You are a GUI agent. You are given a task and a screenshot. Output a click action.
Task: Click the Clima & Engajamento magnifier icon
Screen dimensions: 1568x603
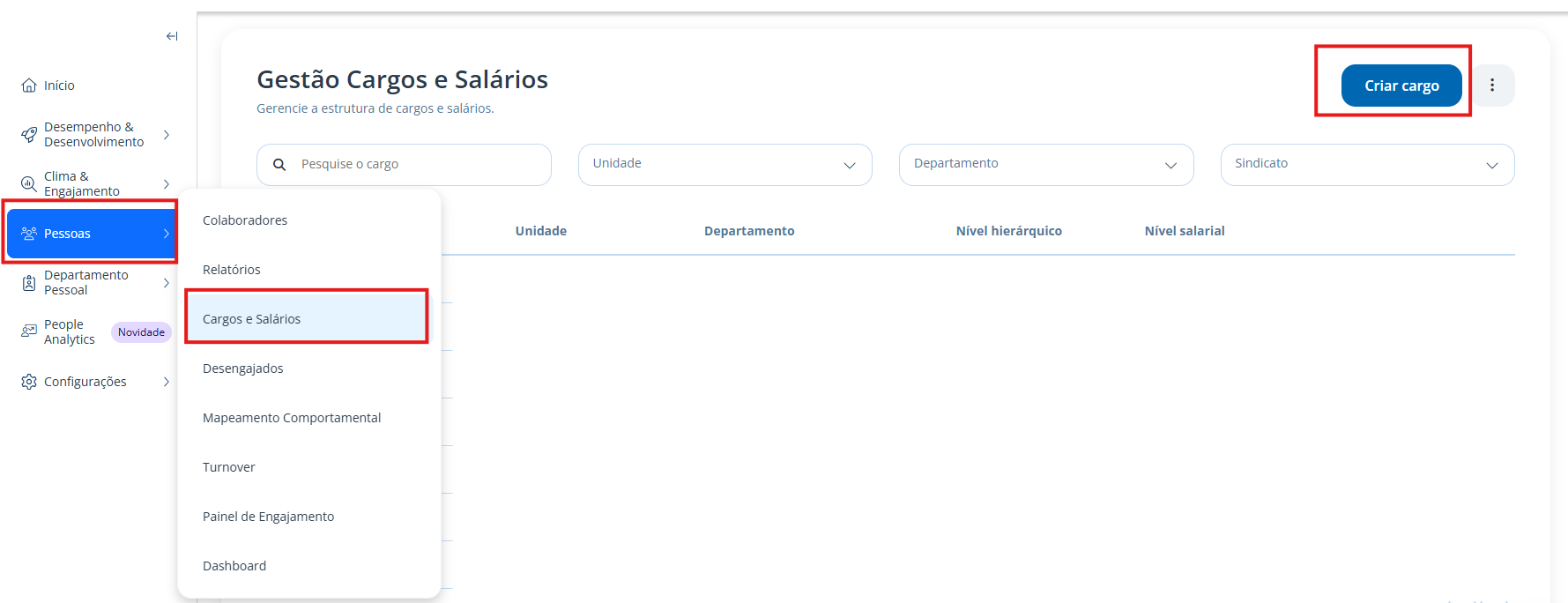coord(29,184)
